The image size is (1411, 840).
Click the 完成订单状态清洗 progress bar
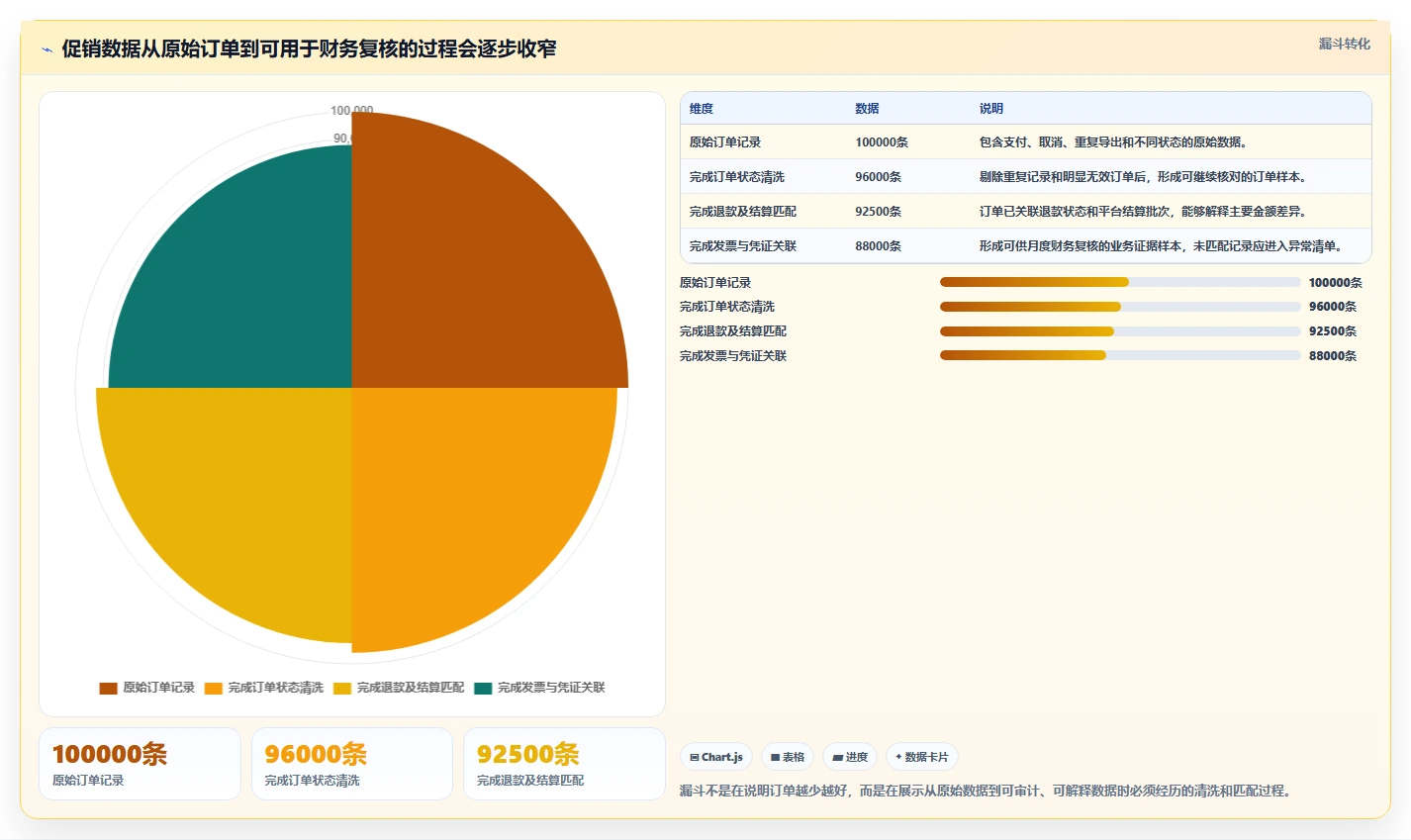(x=1120, y=307)
